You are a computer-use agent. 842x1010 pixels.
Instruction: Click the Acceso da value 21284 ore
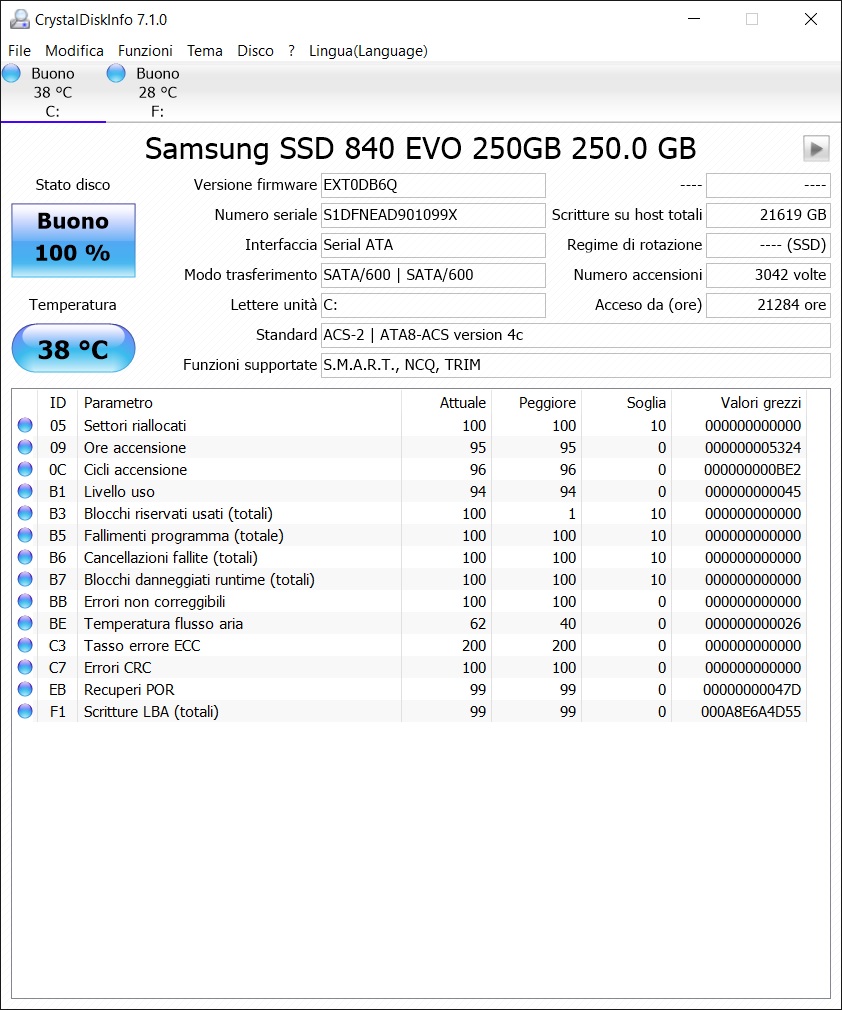[768, 305]
